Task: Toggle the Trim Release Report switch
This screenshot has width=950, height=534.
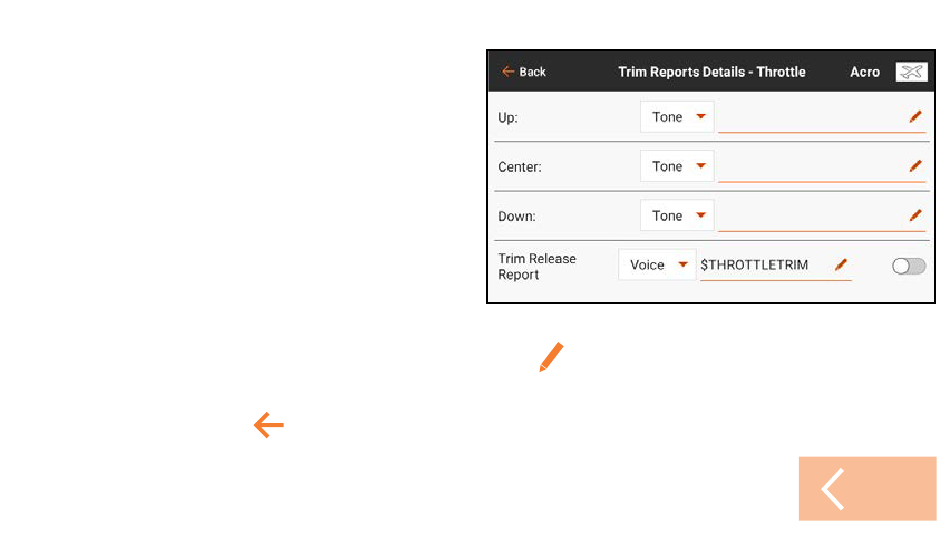Action: (x=908, y=266)
